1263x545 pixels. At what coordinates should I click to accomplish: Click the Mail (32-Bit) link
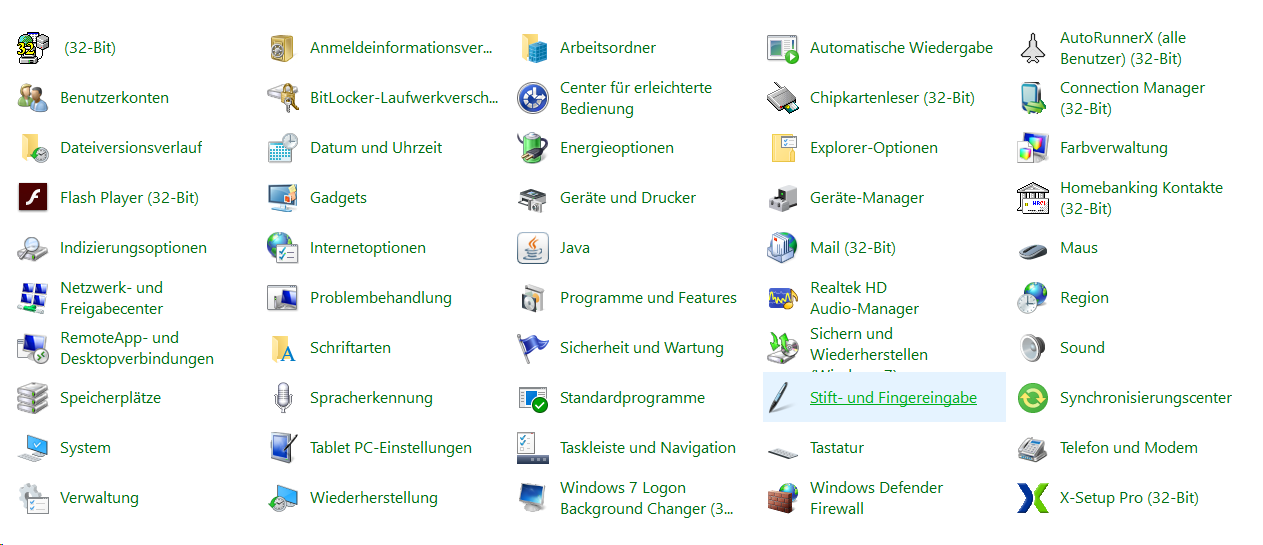tap(853, 248)
